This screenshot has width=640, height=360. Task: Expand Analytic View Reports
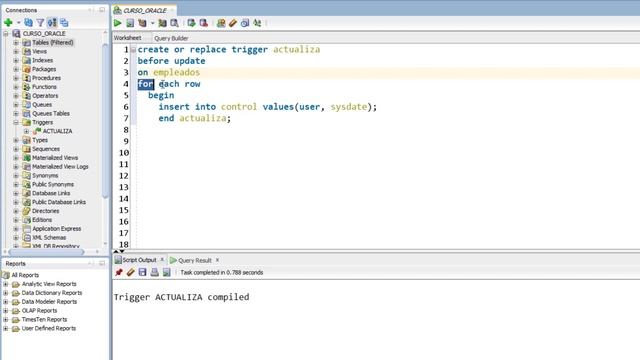pyautogui.click(x=6, y=284)
